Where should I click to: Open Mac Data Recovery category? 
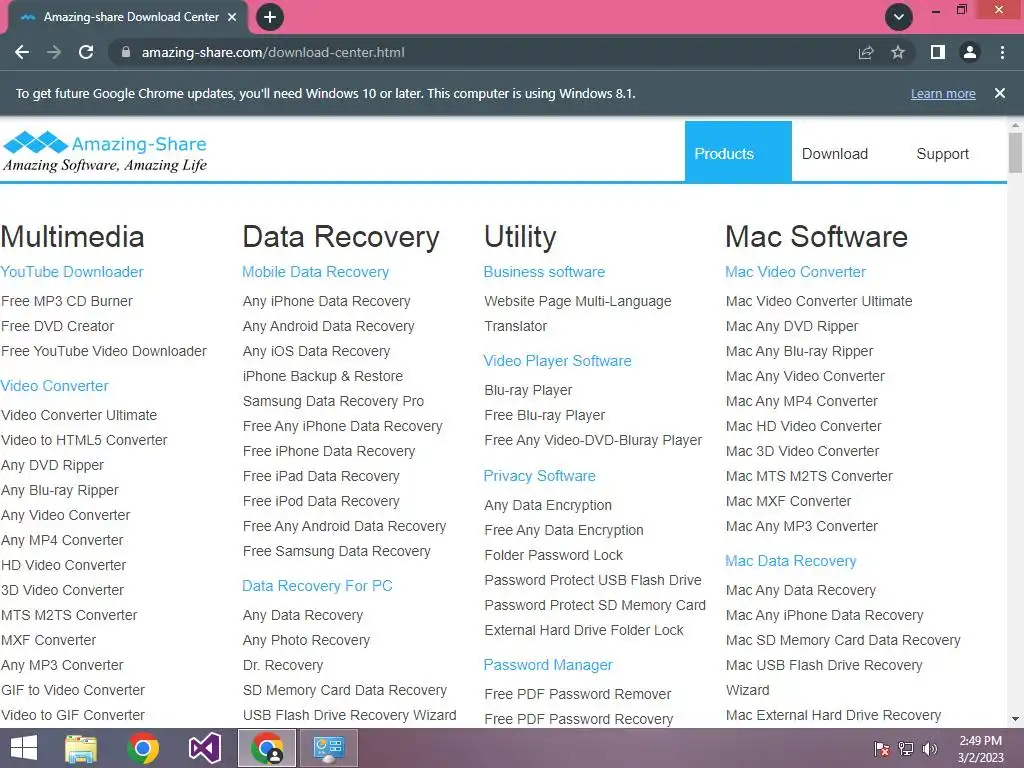pyautogui.click(x=791, y=561)
